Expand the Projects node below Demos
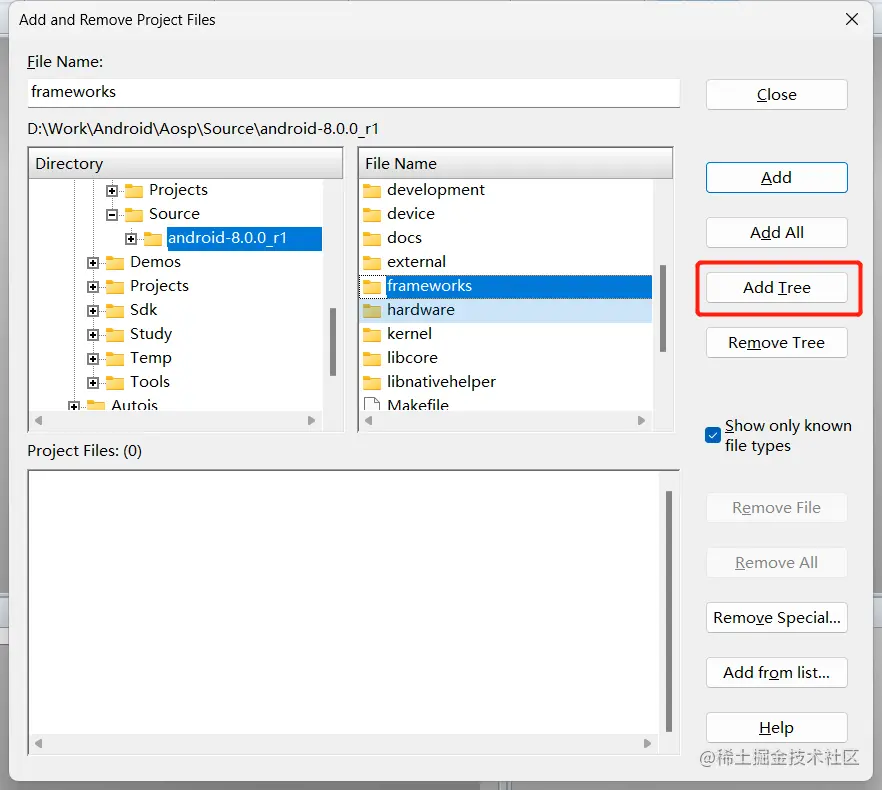The height and width of the screenshot is (790, 882). pyautogui.click(x=93, y=287)
